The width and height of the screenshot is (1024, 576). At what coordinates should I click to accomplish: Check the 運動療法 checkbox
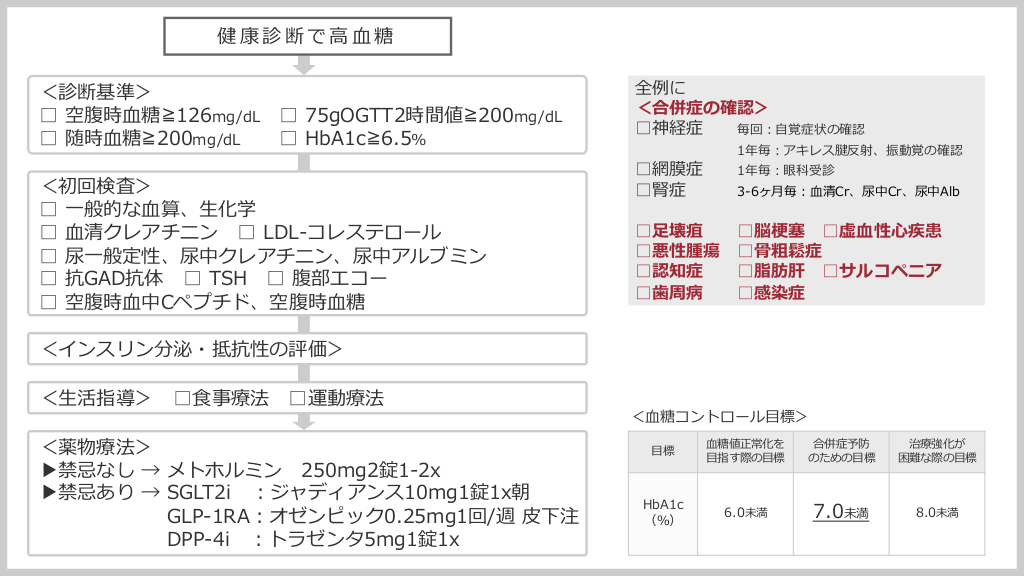click(x=297, y=398)
